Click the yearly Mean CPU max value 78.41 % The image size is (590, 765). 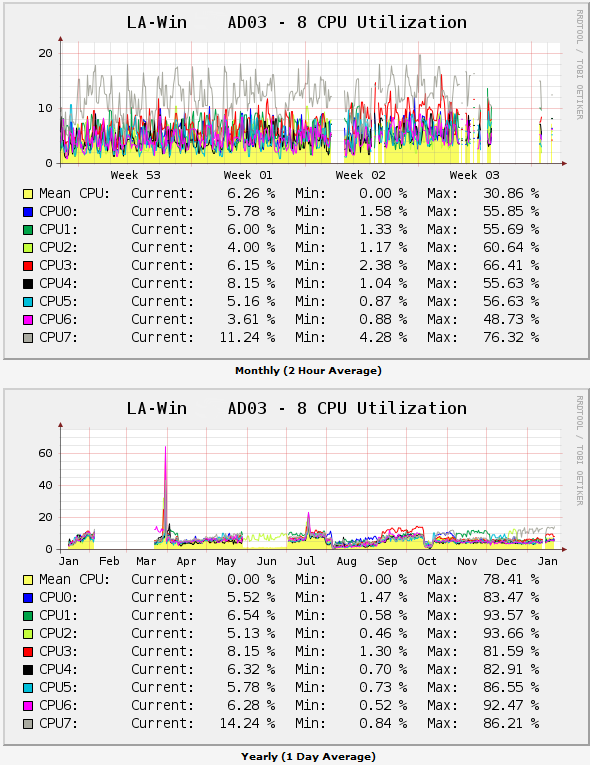tap(511, 580)
